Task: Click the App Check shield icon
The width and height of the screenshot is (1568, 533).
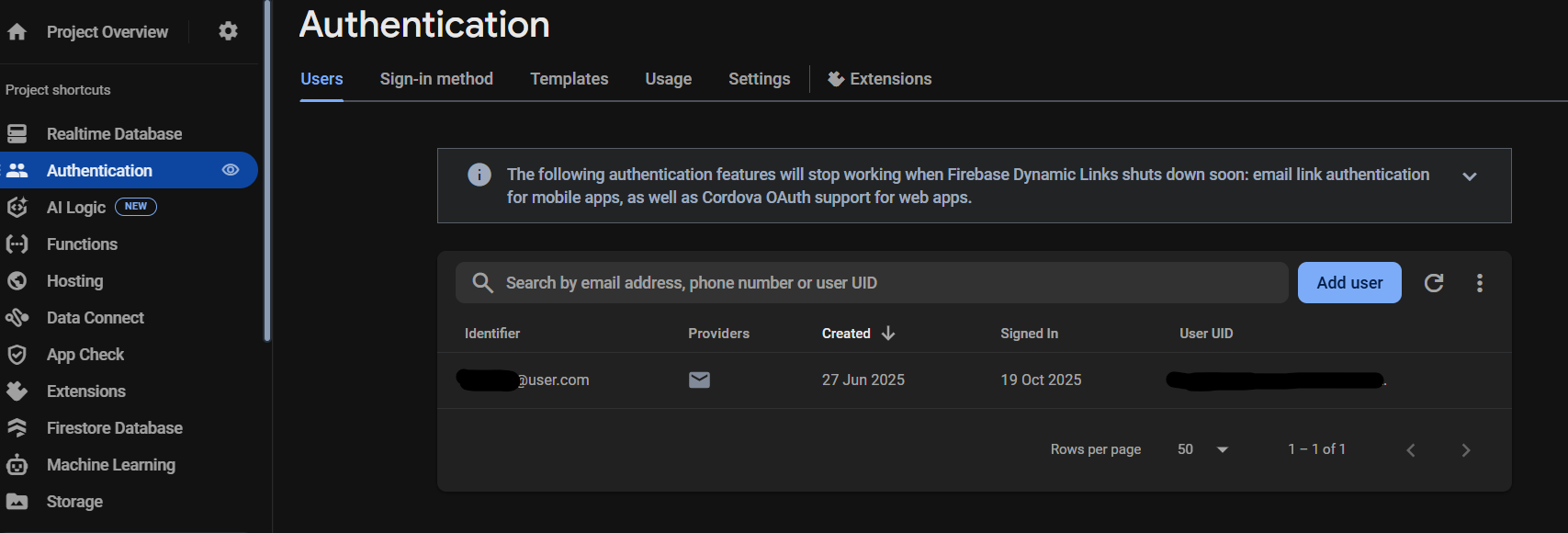Action: [x=17, y=355]
